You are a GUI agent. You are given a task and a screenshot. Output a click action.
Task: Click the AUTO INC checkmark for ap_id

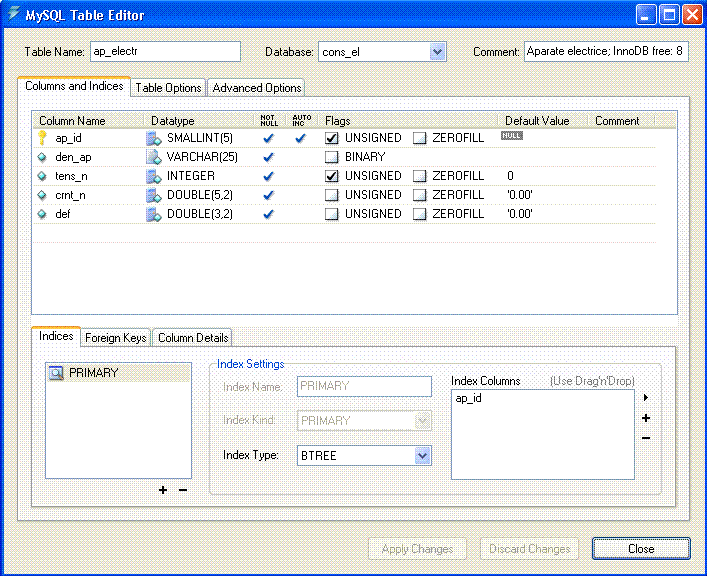[299, 138]
